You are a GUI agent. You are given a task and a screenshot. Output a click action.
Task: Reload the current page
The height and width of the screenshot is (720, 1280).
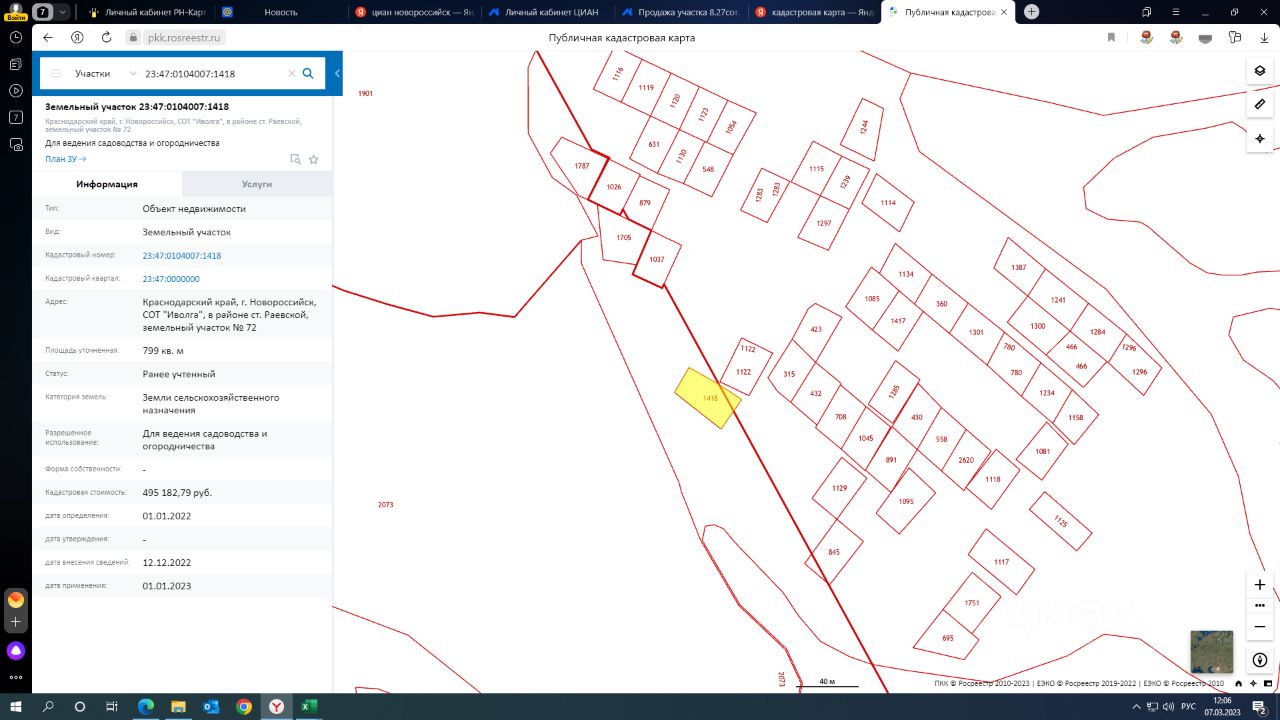(x=106, y=37)
